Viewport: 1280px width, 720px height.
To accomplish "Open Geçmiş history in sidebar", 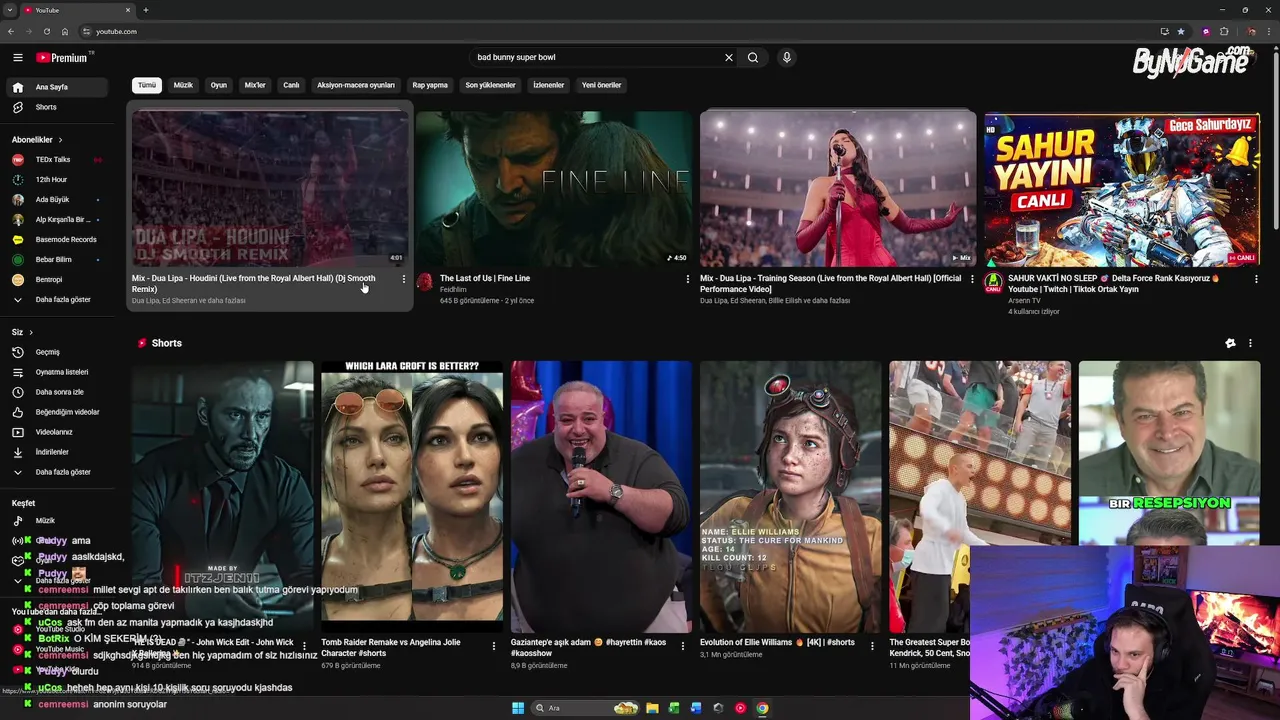I will [x=56, y=352].
